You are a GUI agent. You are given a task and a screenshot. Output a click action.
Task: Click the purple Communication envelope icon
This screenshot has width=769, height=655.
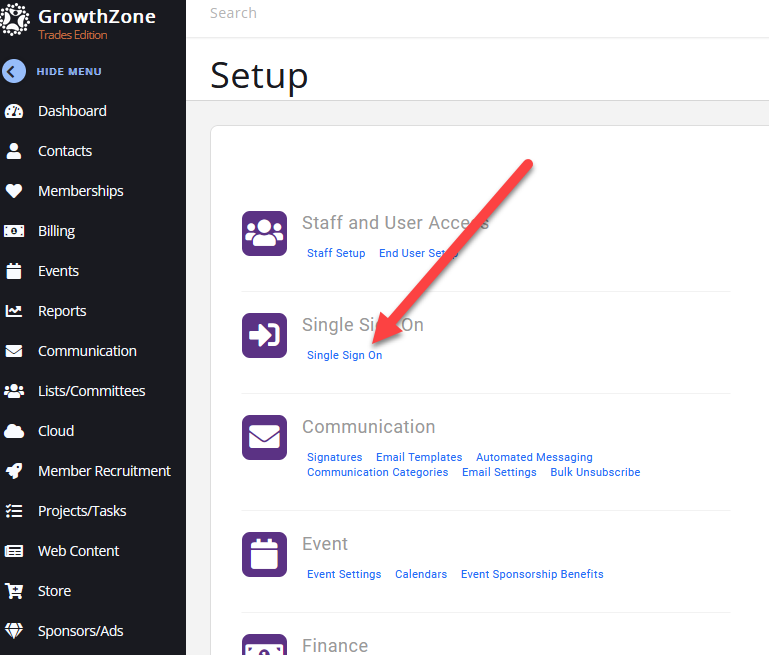[x=264, y=437]
